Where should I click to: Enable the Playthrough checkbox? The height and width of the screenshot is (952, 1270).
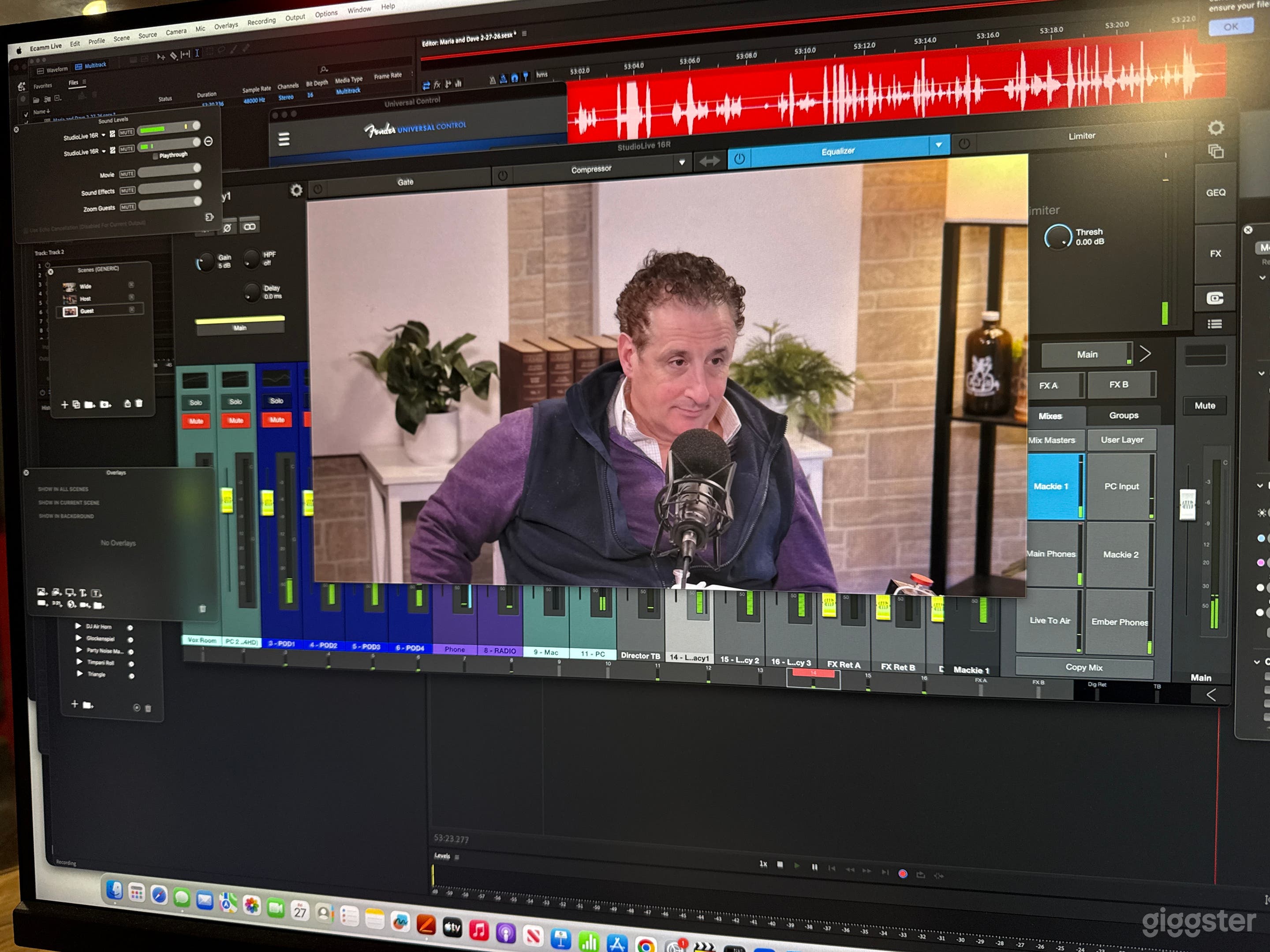point(156,156)
